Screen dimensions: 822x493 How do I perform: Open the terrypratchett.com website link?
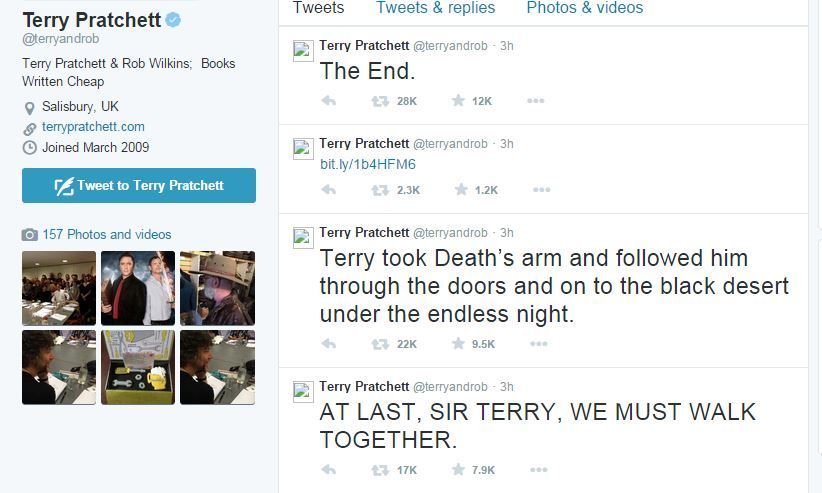point(93,127)
